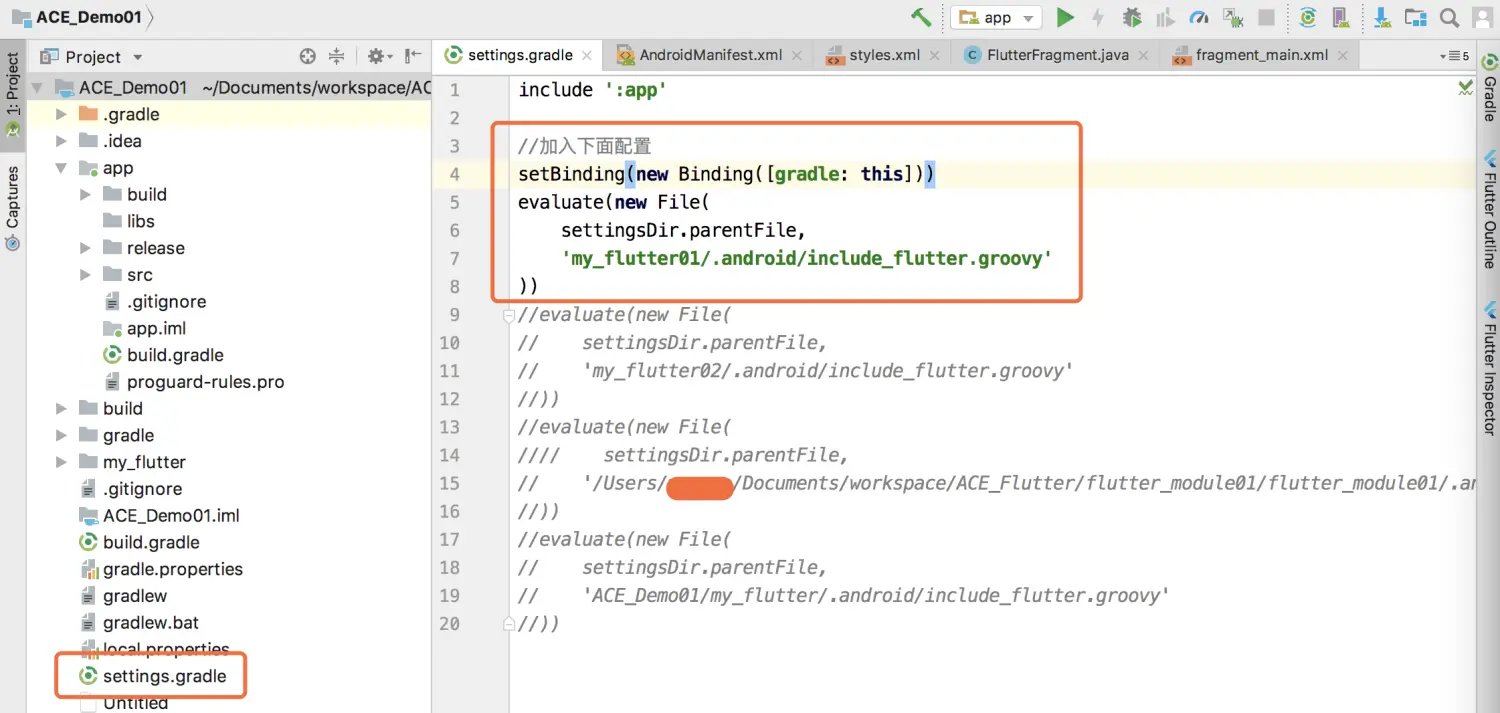
Task: Expand the .gradle folder
Action: point(62,114)
